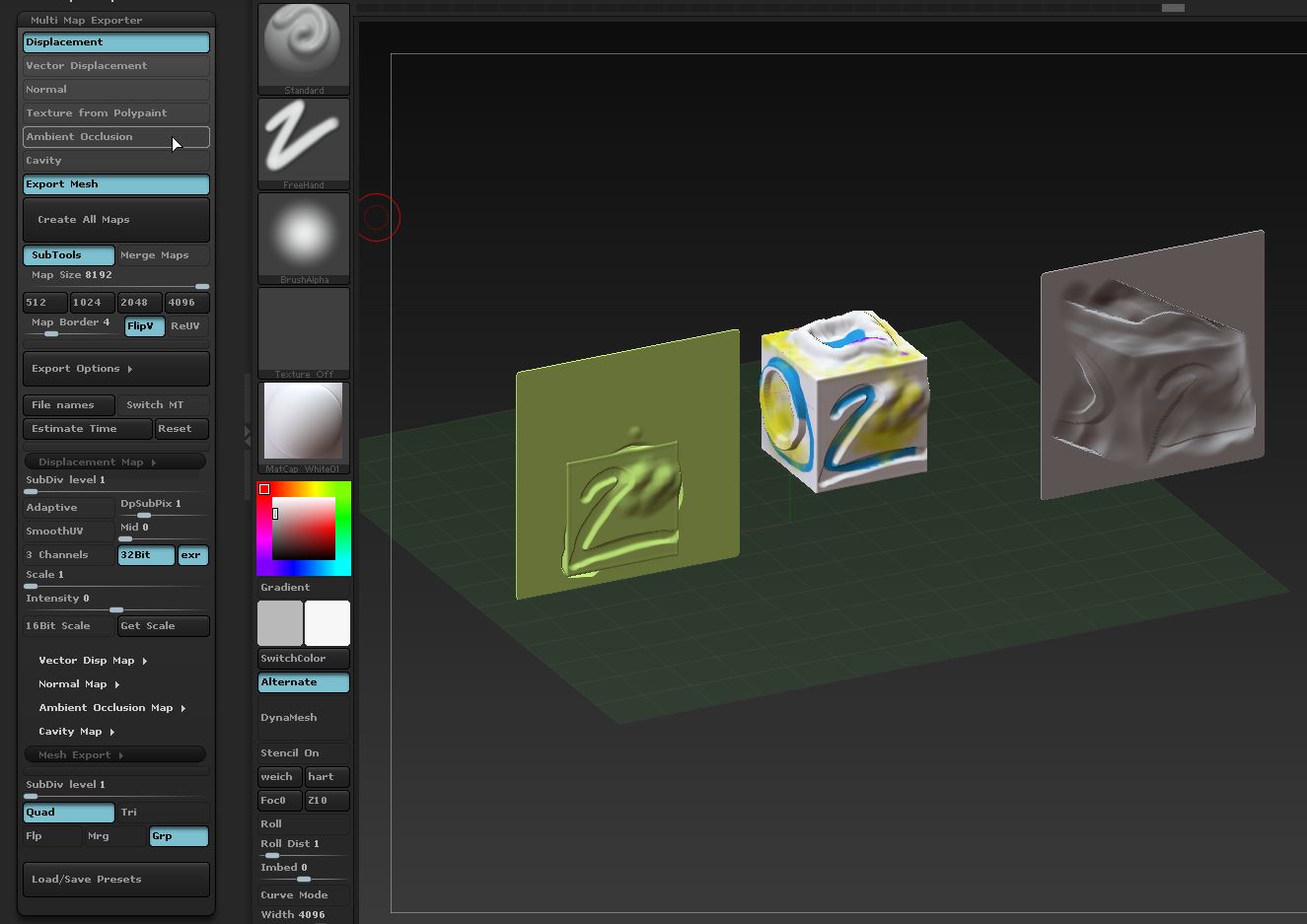Set map size to 2048
The height and width of the screenshot is (924, 1307).
pyautogui.click(x=140, y=303)
